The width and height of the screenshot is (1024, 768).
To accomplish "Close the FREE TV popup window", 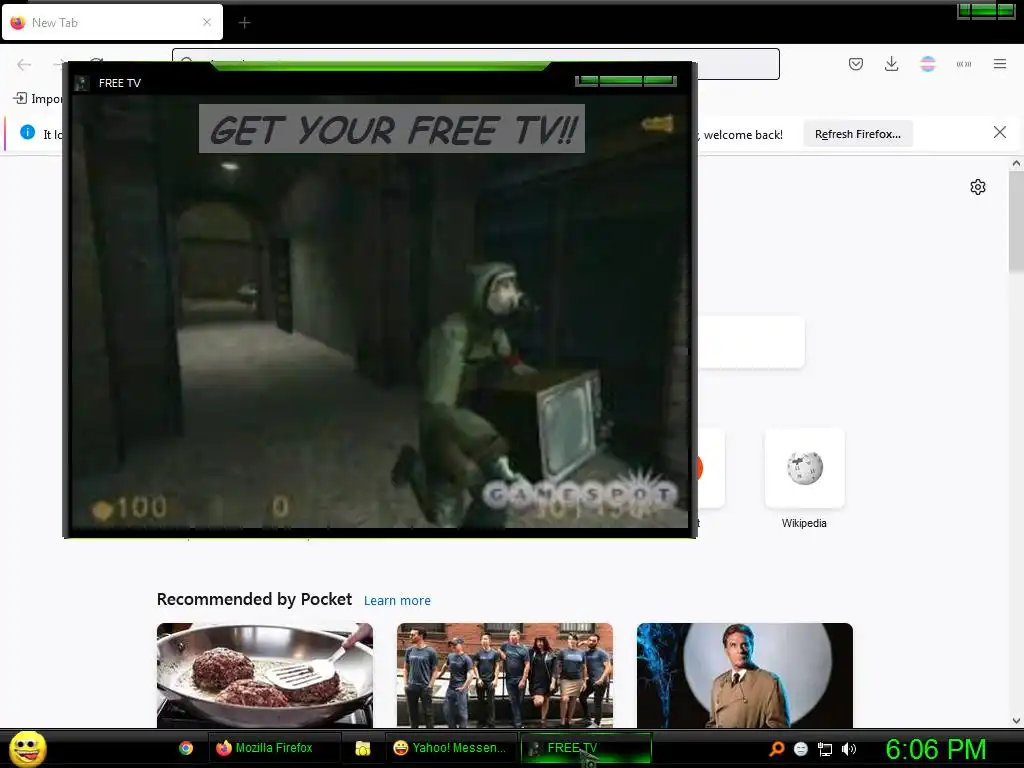I will click(658, 80).
